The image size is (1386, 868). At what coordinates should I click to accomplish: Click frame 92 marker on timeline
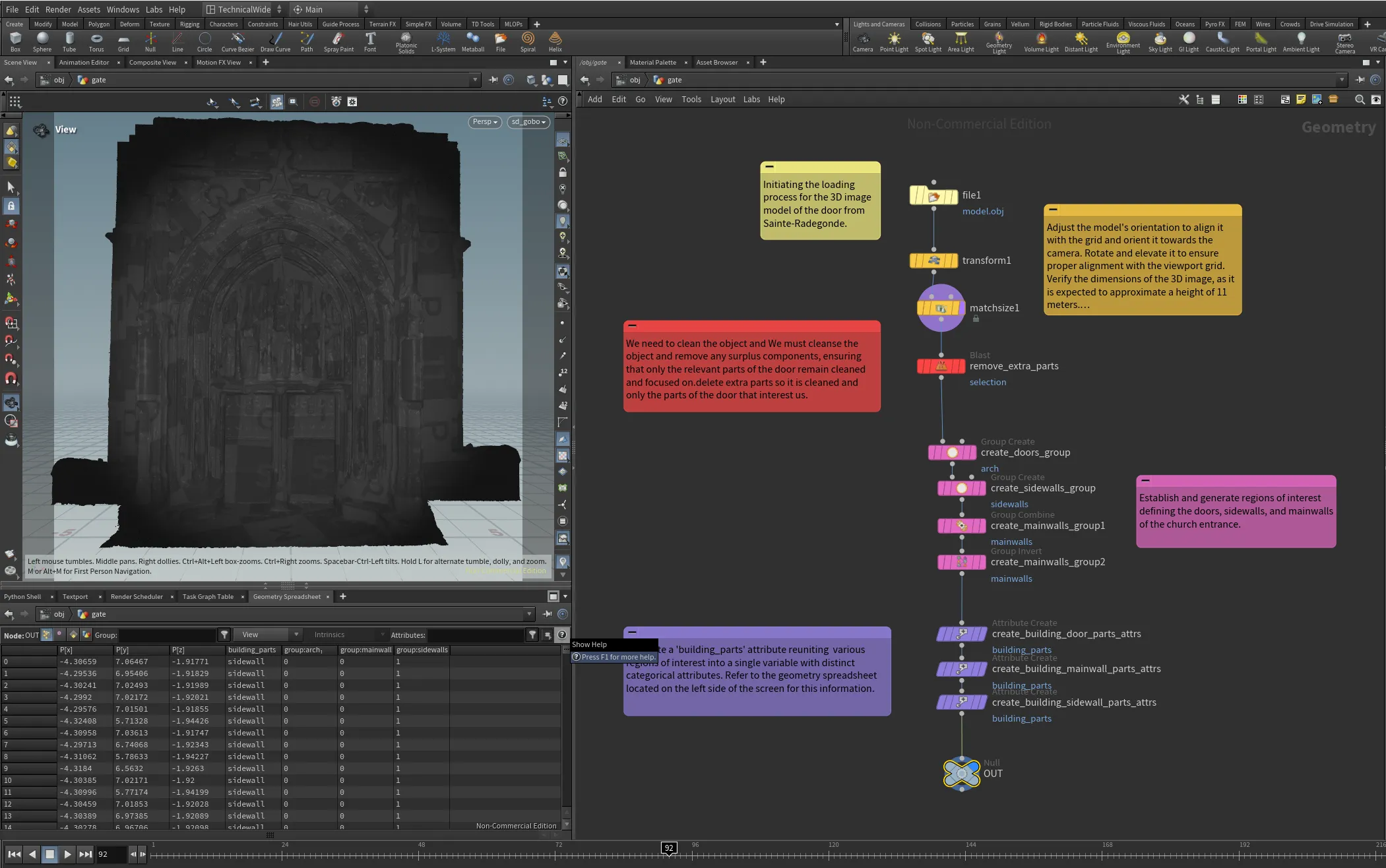coord(669,848)
